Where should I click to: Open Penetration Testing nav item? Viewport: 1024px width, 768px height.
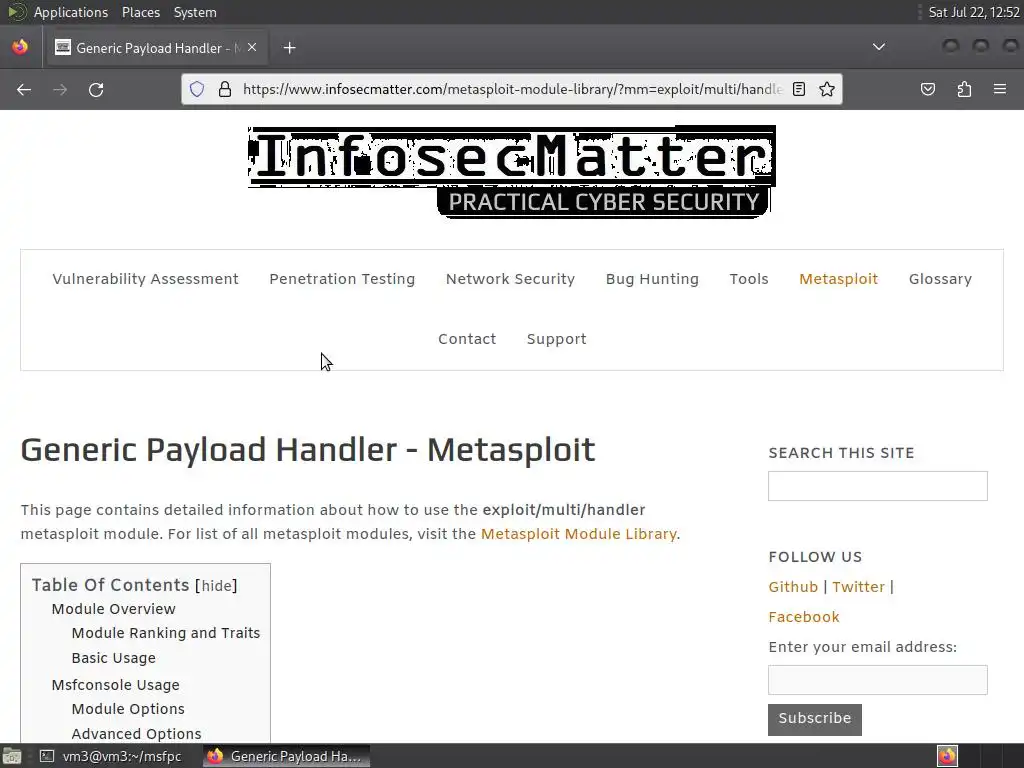point(342,279)
